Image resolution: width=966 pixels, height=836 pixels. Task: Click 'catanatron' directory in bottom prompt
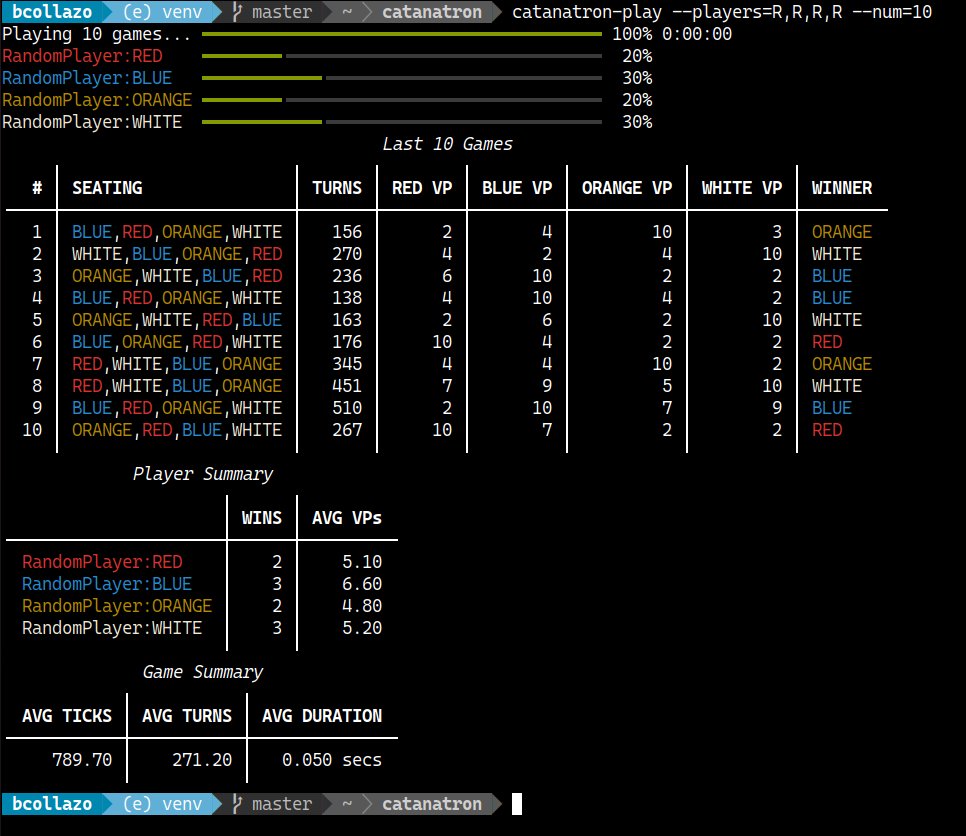click(x=432, y=804)
